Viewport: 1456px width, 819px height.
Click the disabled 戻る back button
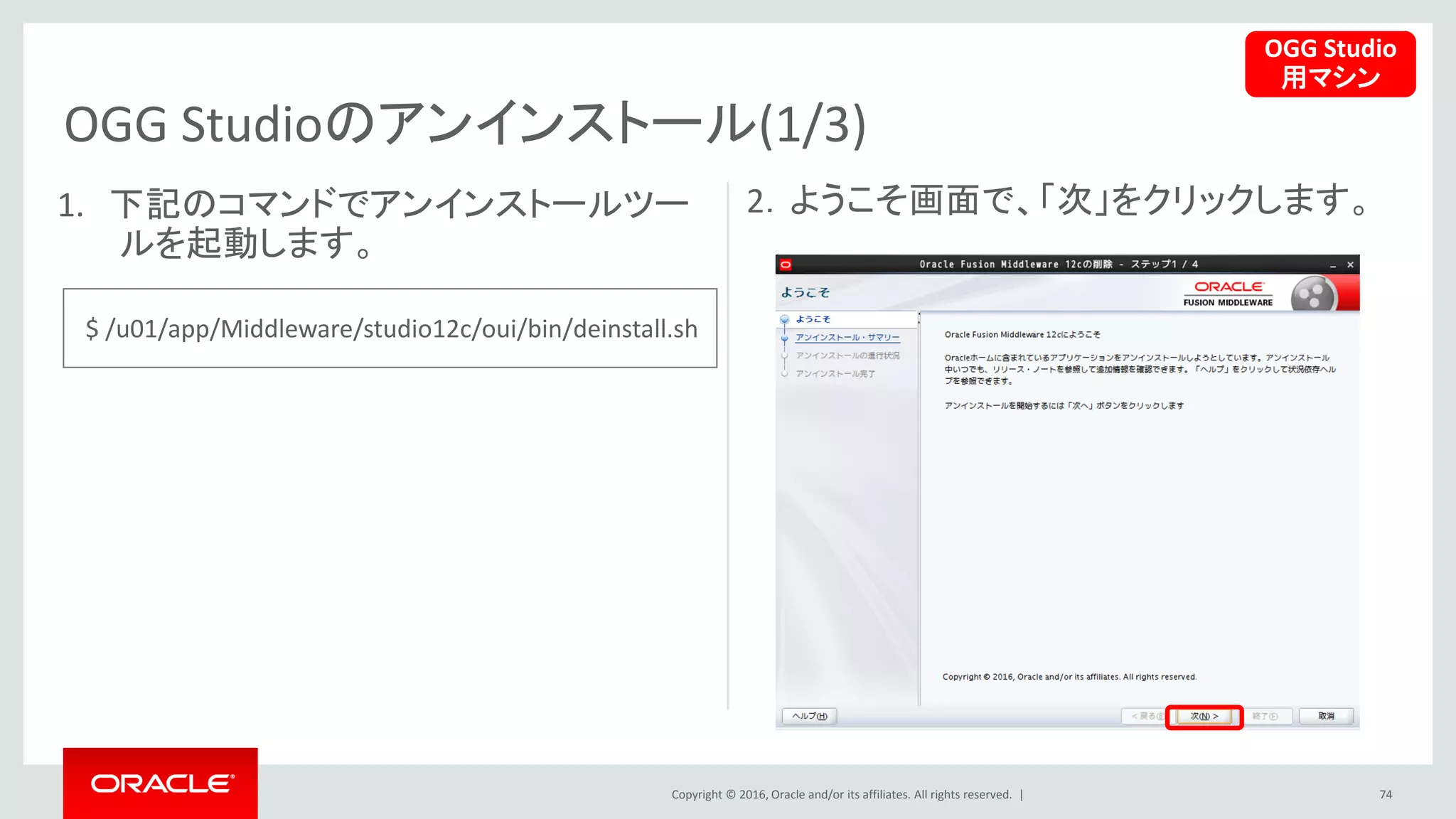pyautogui.click(x=1145, y=716)
